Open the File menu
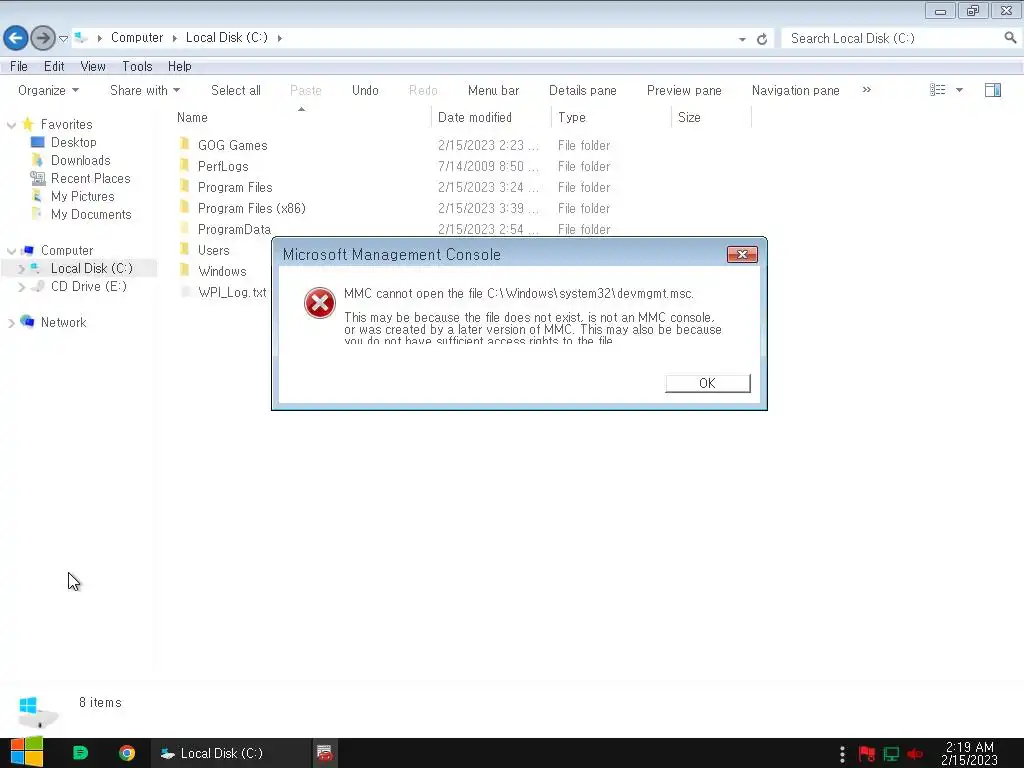The width and height of the screenshot is (1024, 768). (19, 66)
